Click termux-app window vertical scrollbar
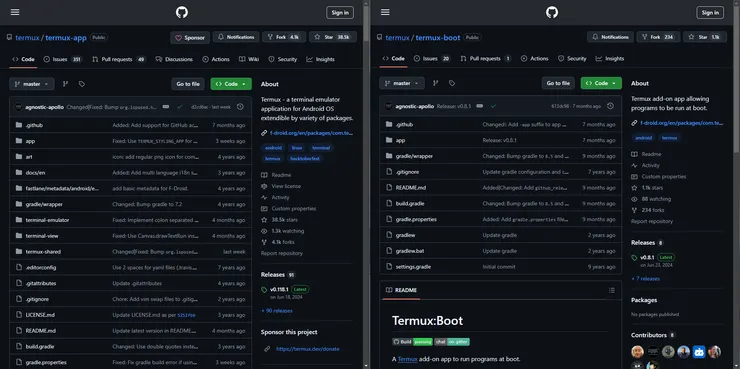Viewport: 740px width, 369px height. click(366, 184)
